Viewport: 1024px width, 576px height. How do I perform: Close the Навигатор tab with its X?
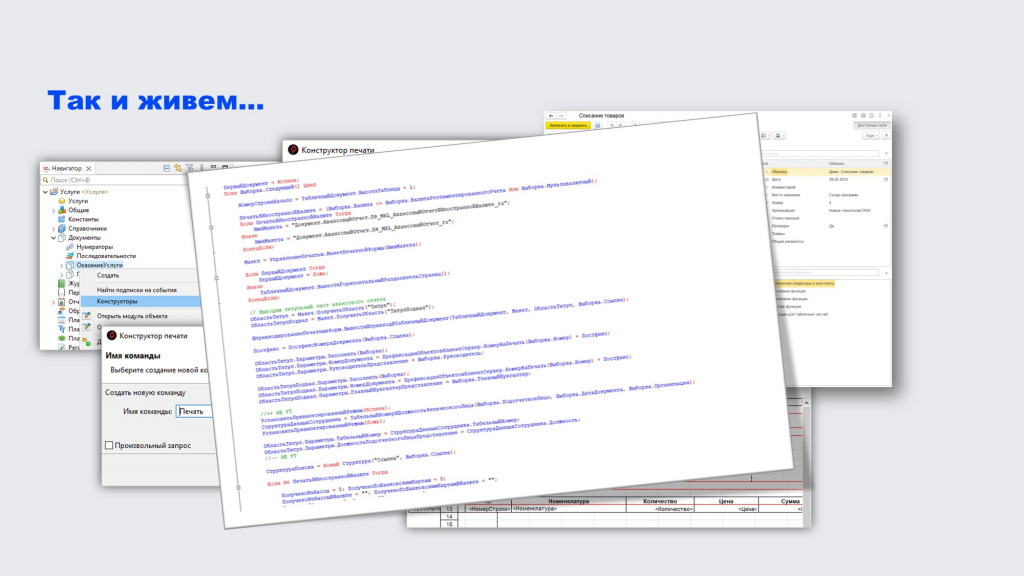click(x=88, y=168)
